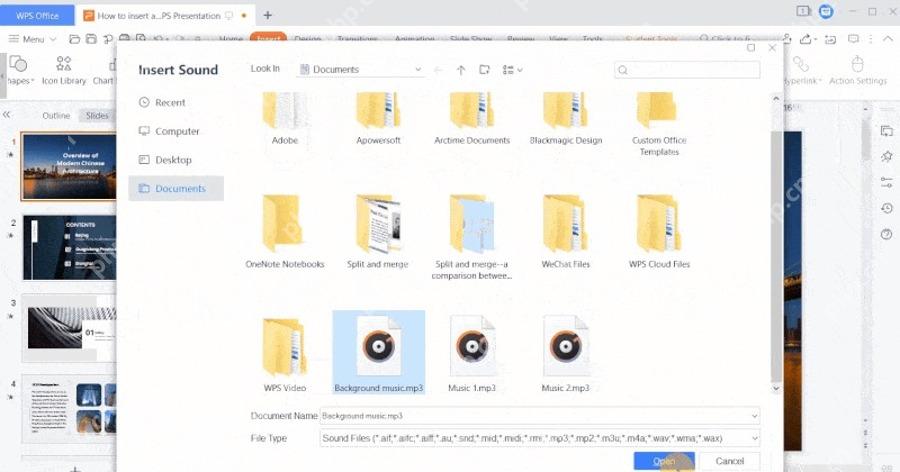
Task: Select the Music 1.mp3 file
Action: [x=472, y=354]
